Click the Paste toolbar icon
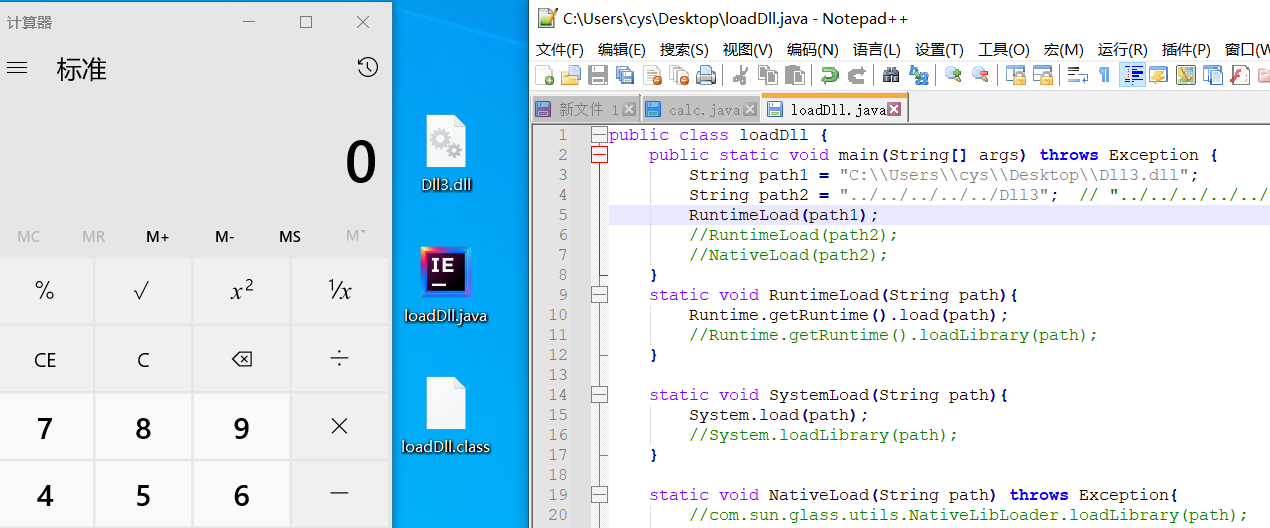The height and width of the screenshot is (528, 1270). pyautogui.click(x=795, y=75)
